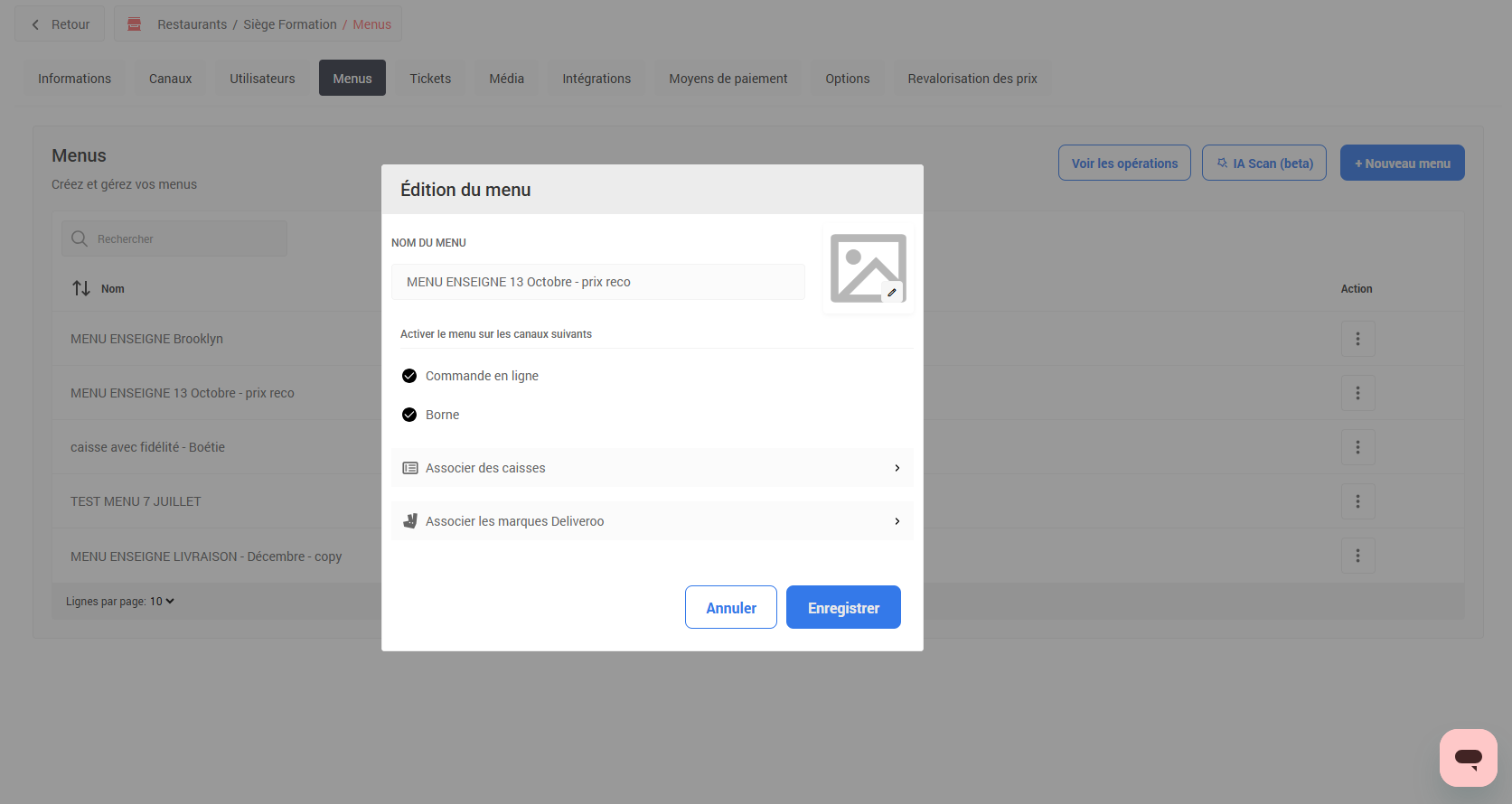
Task: Expand Associer des caisses section
Action: (x=652, y=468)
